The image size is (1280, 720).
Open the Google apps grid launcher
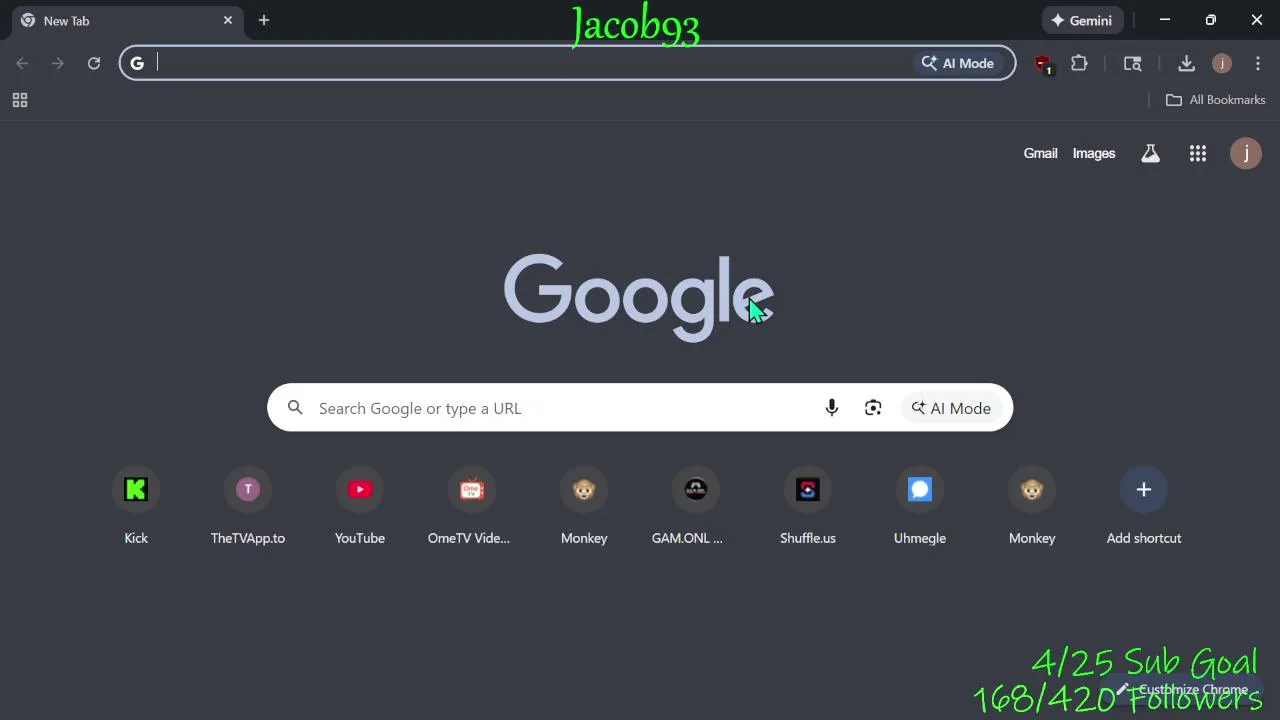1198,153
